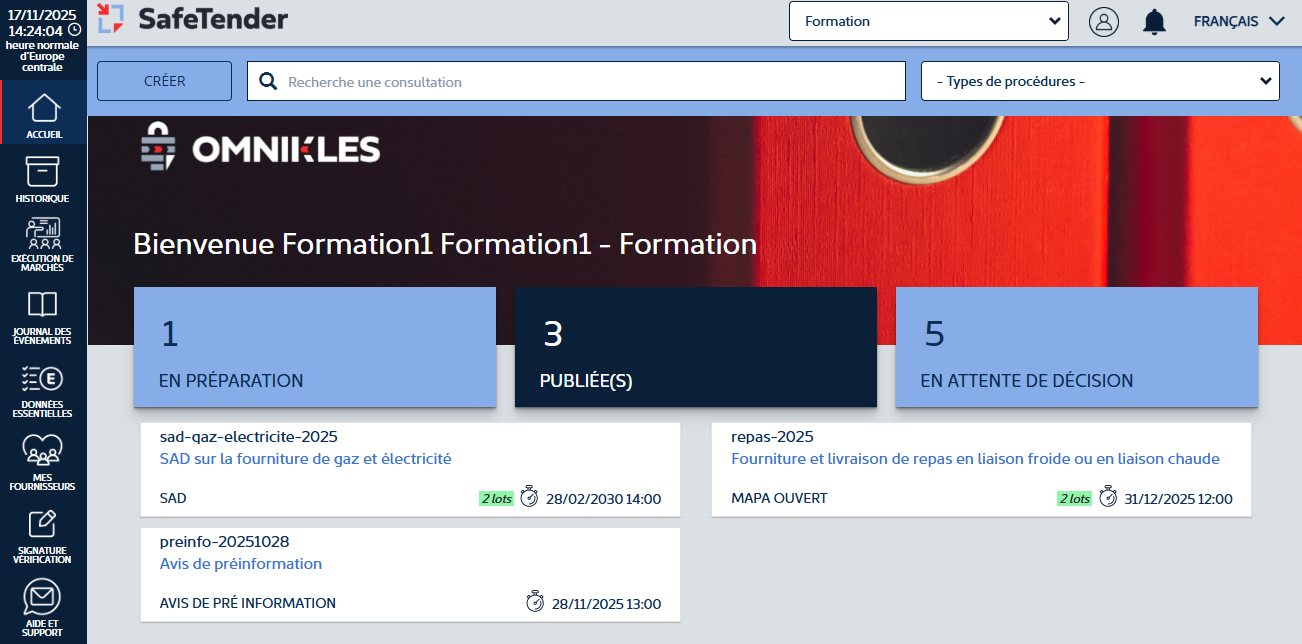Open Aide et support envelope icon
The image size is (1302, 644).
click(x=43, y=600)
